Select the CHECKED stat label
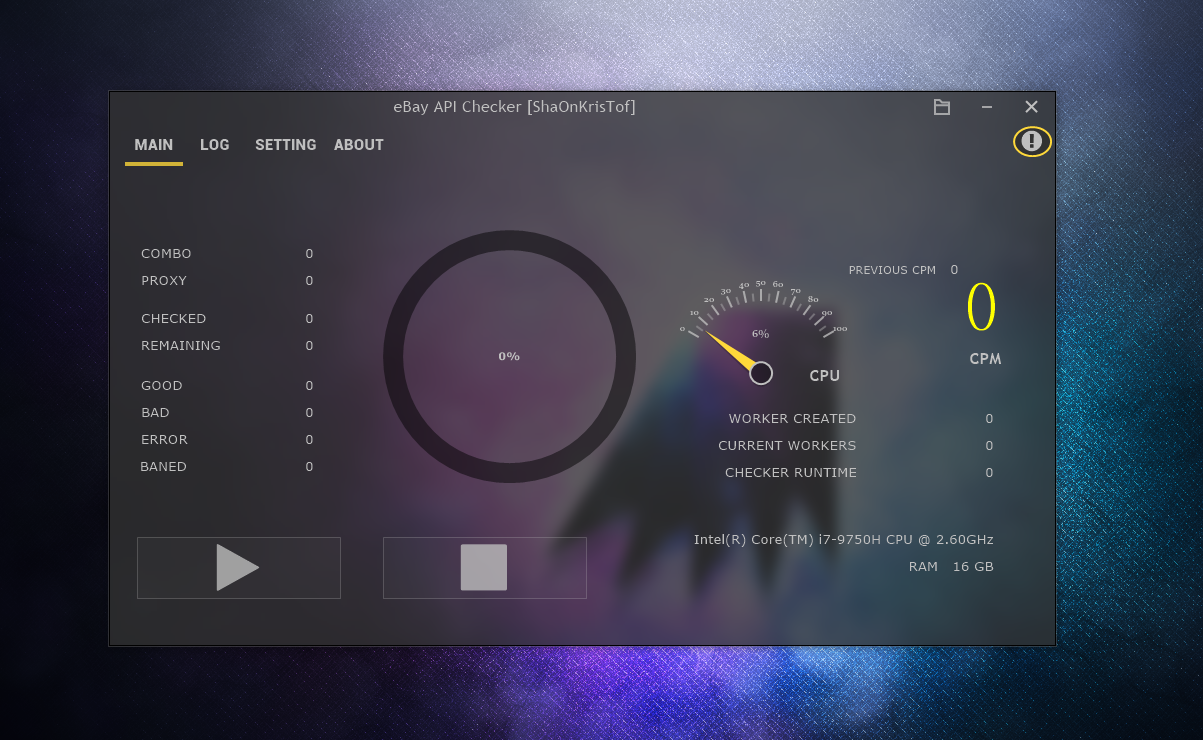1203x740 pixels. pos(174,319)
